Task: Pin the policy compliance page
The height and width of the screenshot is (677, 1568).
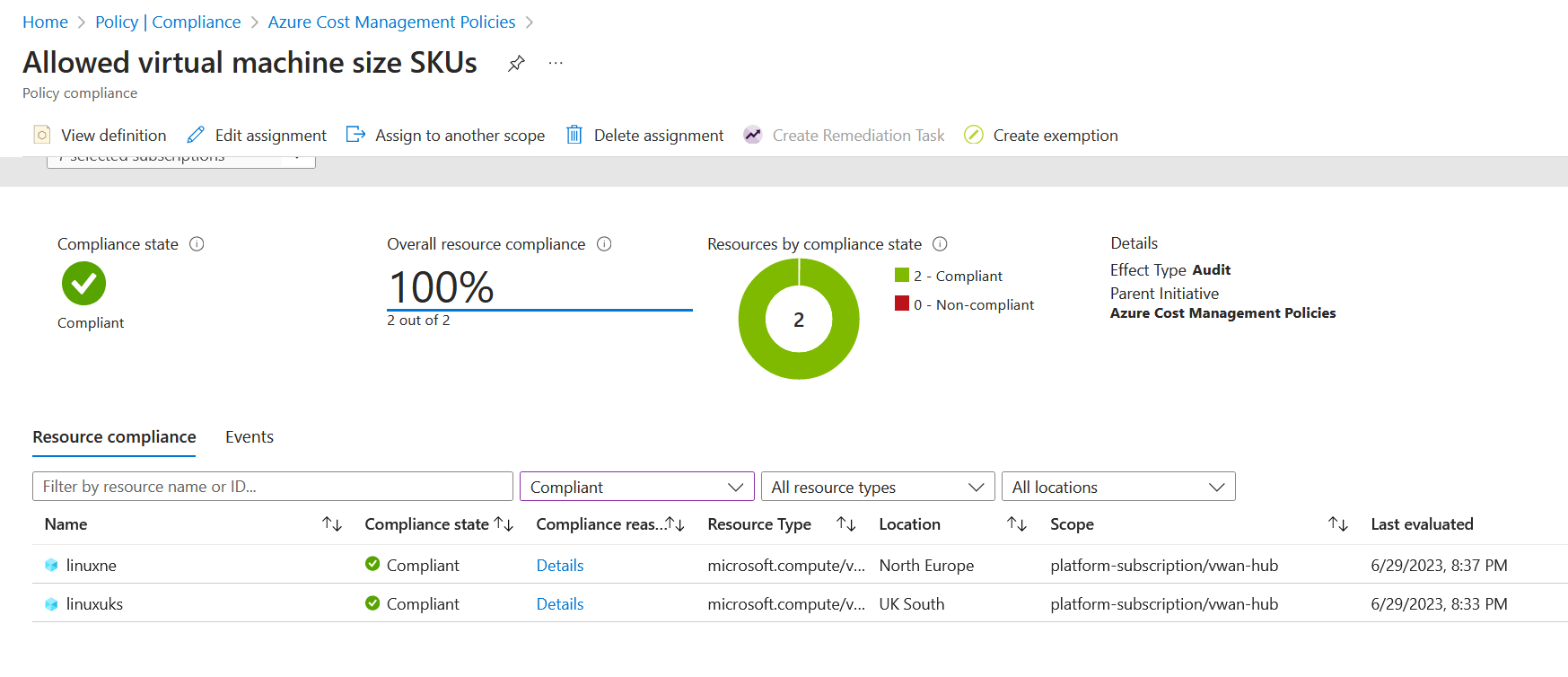Action: click(516, 64)
